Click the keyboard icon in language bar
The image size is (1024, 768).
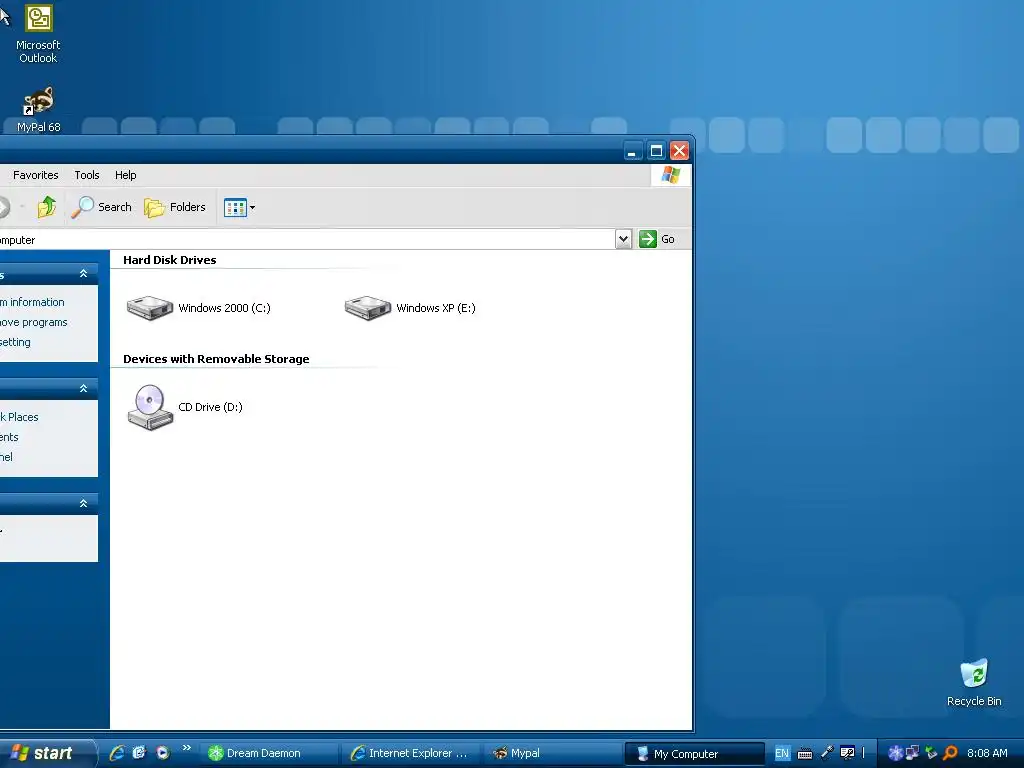tap(805, 754)
